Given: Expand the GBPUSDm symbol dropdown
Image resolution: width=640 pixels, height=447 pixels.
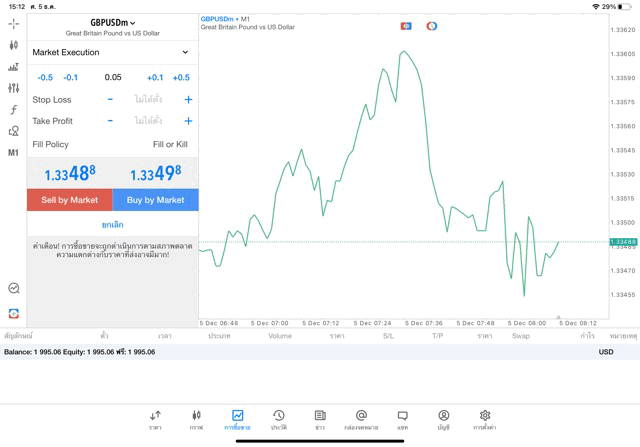Looking at the screenshot, I should (x=112, y=22).
